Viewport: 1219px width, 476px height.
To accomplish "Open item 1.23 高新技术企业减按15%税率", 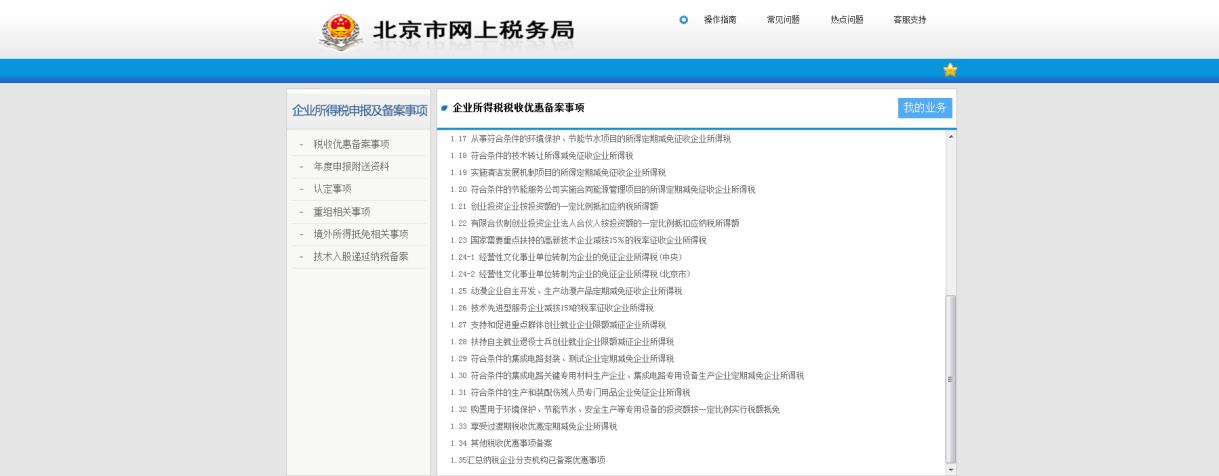I will [x=578, y=240].
